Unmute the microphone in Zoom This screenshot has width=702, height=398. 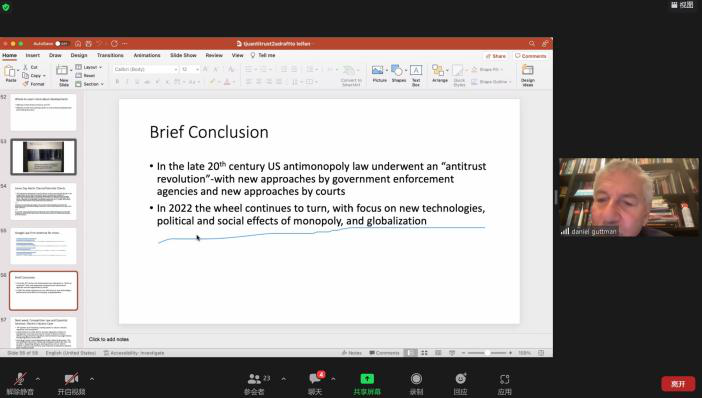[20, 384]
